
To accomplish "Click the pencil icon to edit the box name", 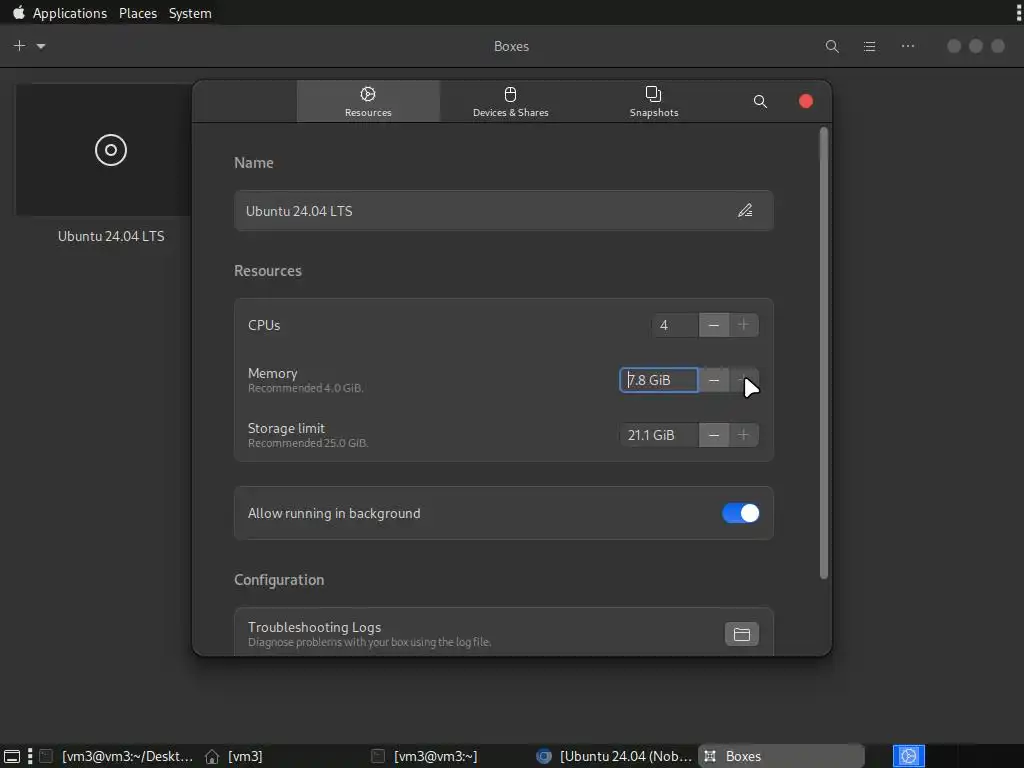I will pos(745,210).
